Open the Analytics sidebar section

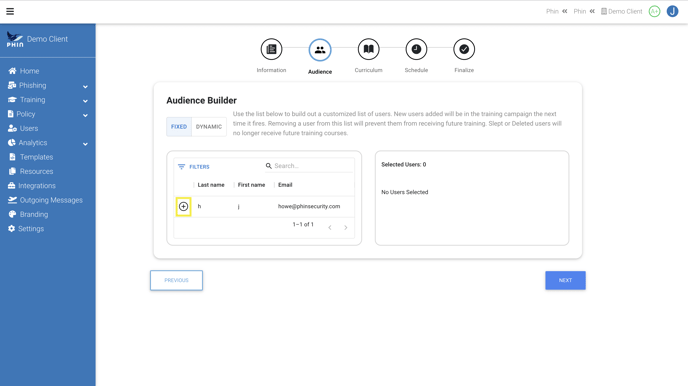pyautogui.click(x=27, y=143)
